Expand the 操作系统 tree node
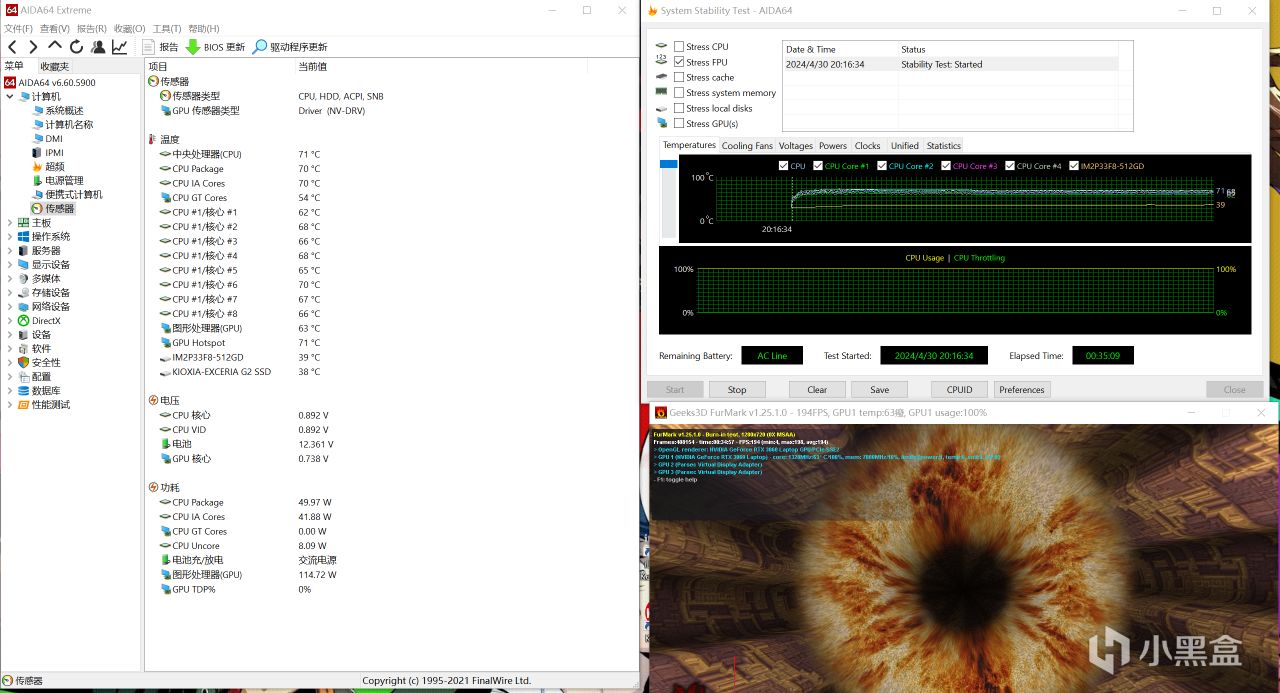Screen dimensions: 1280x693 [10, 237]
